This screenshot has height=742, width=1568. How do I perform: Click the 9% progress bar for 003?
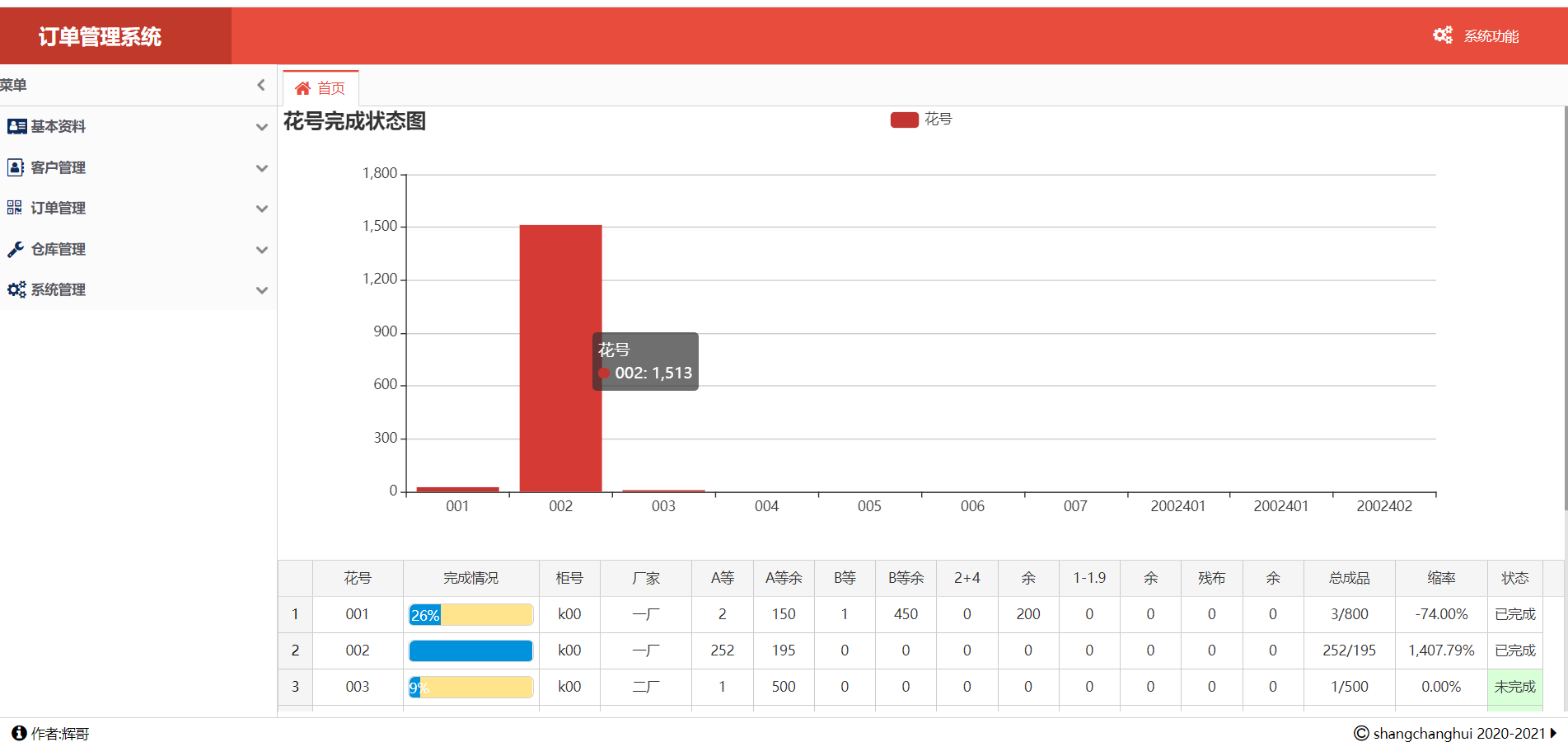pos(470,687)
